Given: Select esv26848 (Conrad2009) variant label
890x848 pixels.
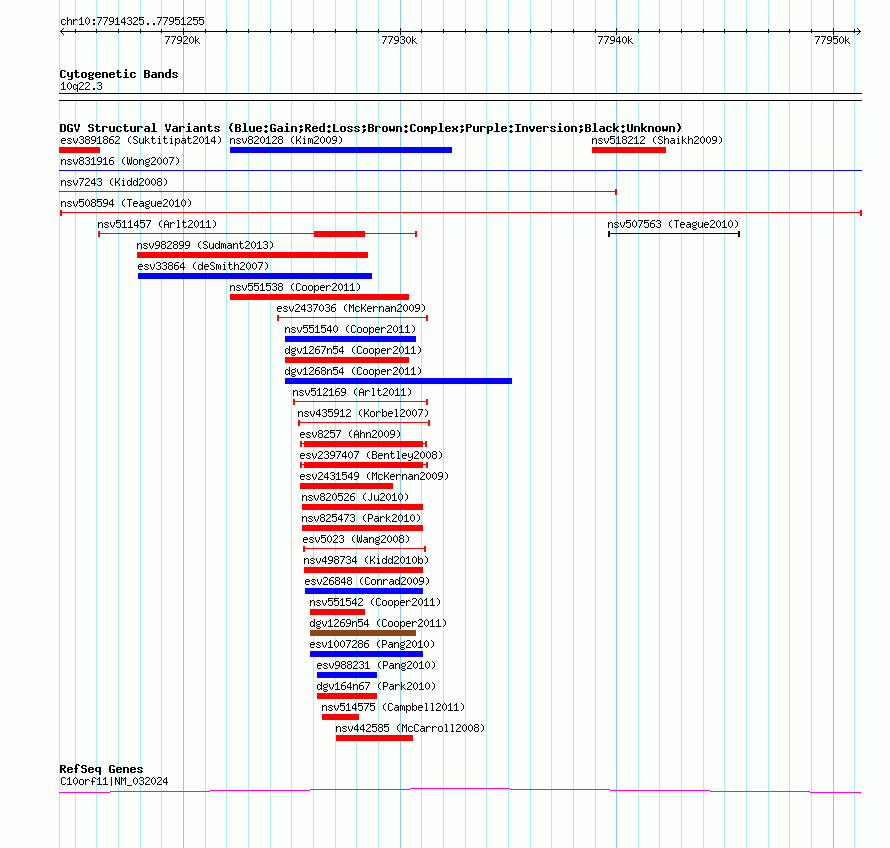Looking at the screenshot, I should (x=367, y=581).
